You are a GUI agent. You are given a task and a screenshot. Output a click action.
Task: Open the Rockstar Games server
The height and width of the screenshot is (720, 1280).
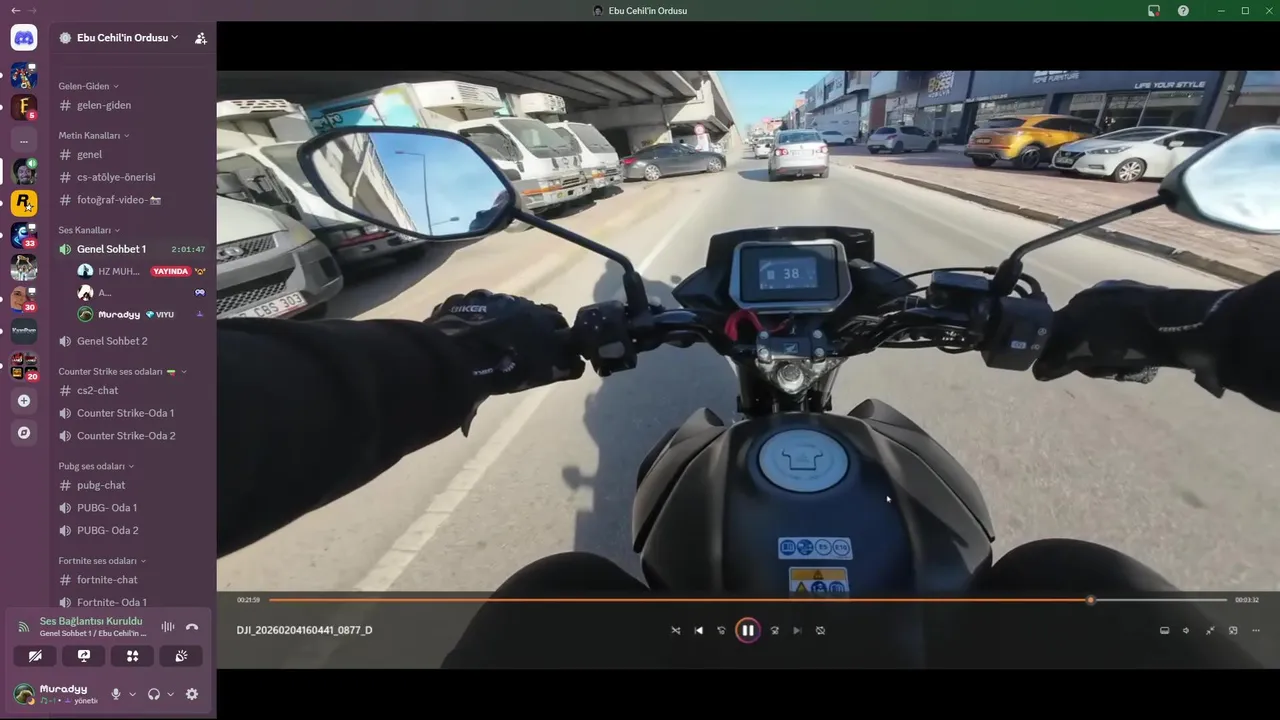[24, 203]
